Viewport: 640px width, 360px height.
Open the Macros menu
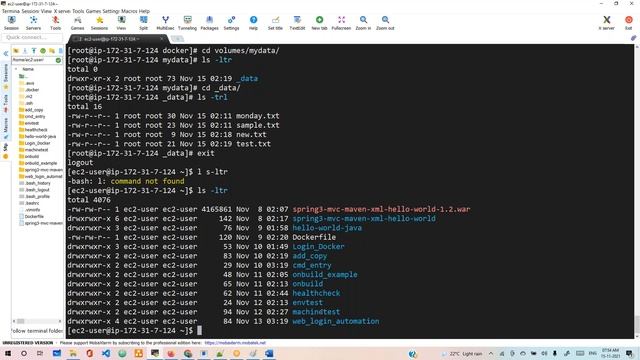(129, 11)
